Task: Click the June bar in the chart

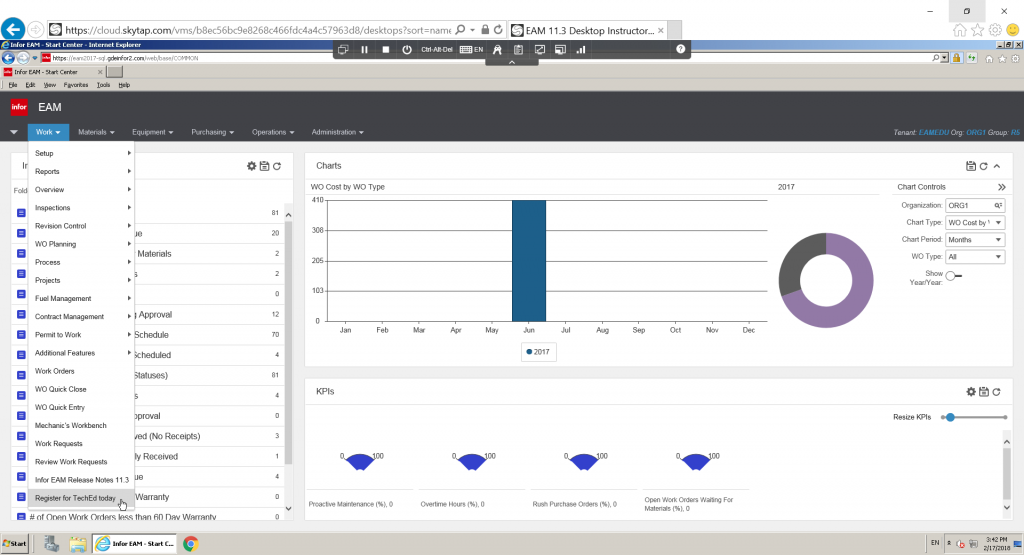Action: coord(529,261)
